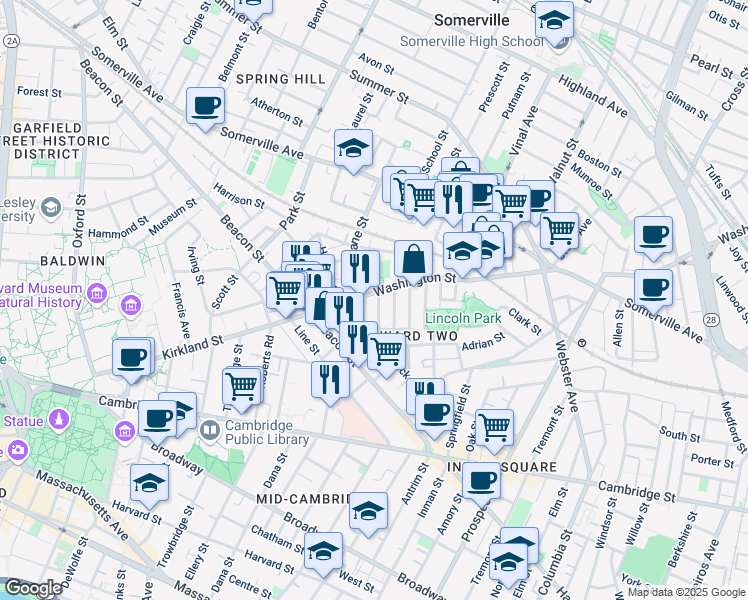Select the museum pin right of the Harvard Museum pin

(131, 305)
